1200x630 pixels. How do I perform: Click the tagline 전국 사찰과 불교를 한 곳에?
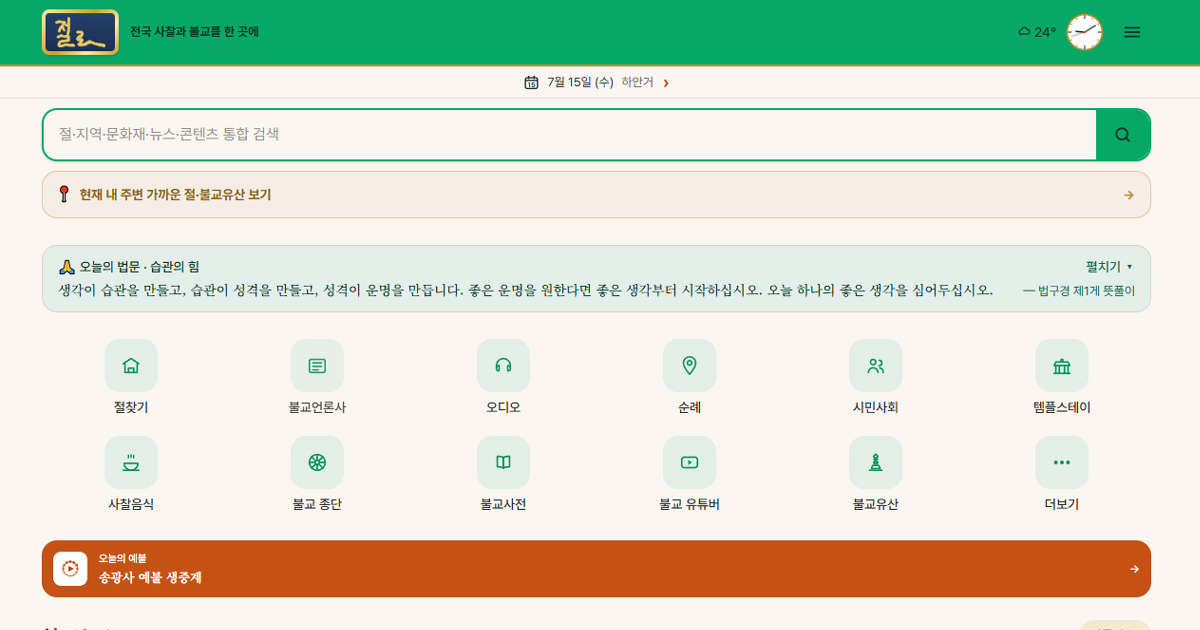(194, 32)
